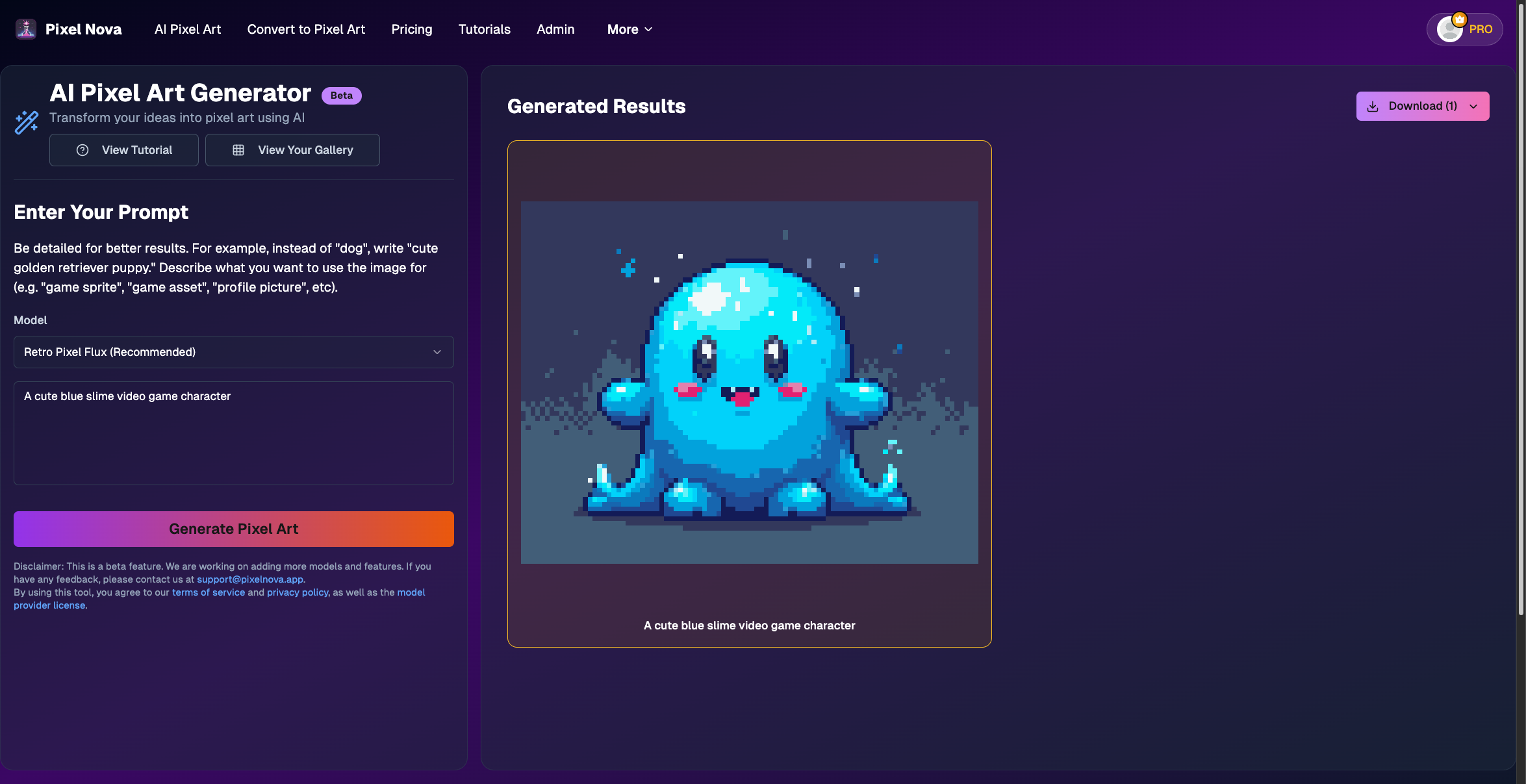
Task: Go to AI Pixel Art nav item
Action: point(188,29)
